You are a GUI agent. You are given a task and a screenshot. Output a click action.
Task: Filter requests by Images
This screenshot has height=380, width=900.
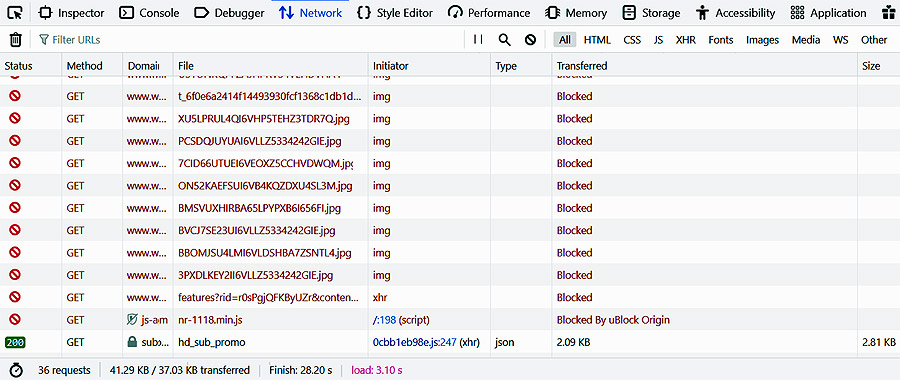762,40
